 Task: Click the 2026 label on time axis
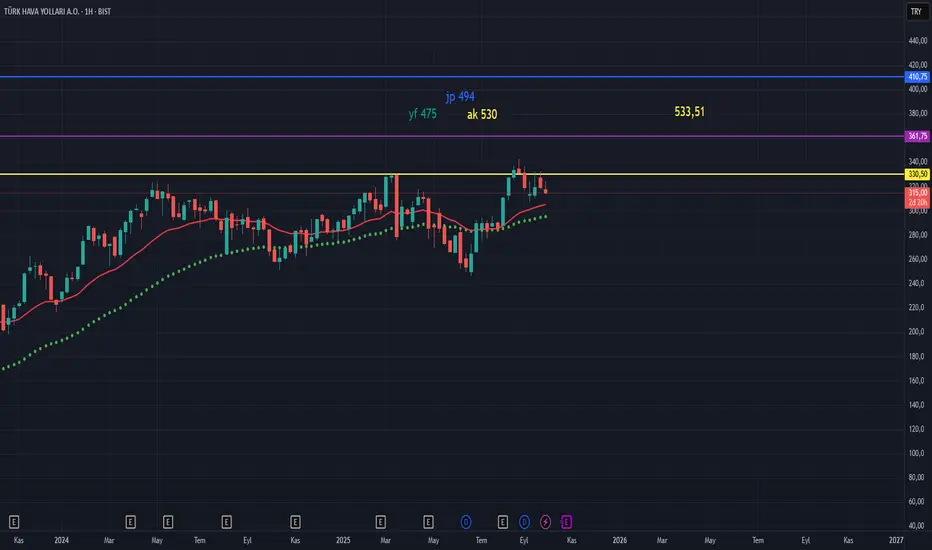pyautogui.click(x=619, y=540)
